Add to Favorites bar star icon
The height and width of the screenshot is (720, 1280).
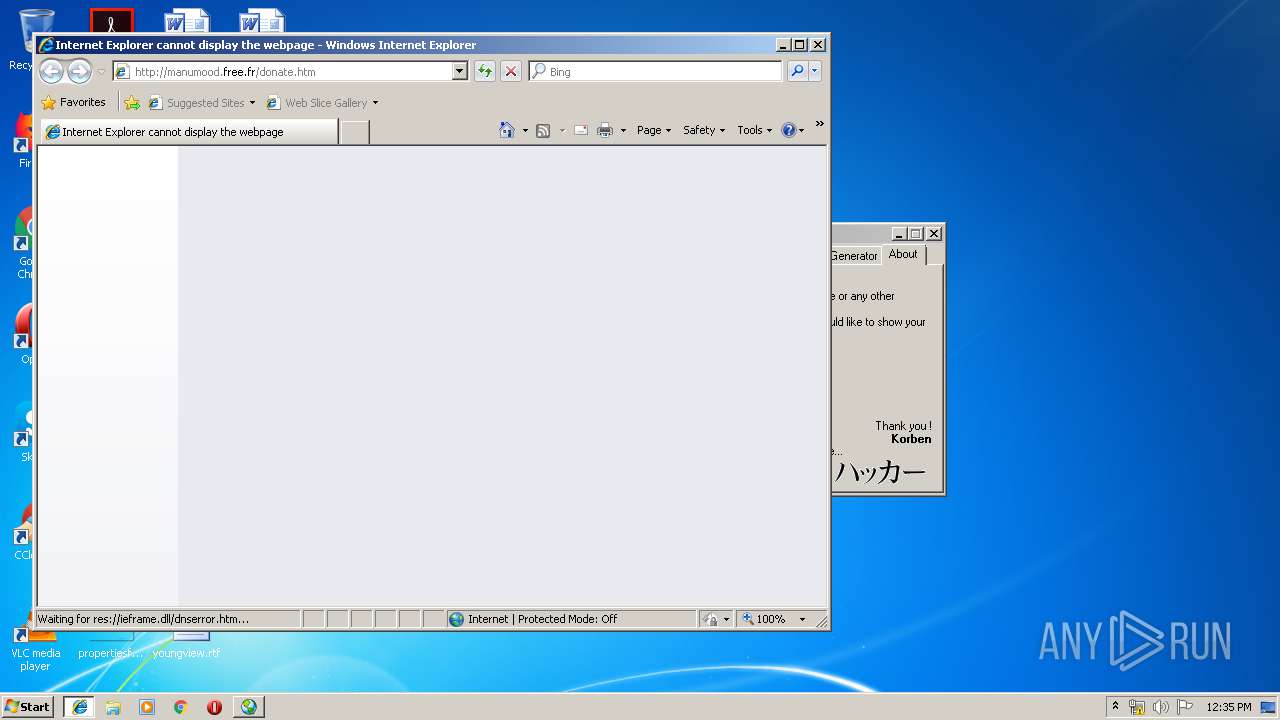click(132, 103)
